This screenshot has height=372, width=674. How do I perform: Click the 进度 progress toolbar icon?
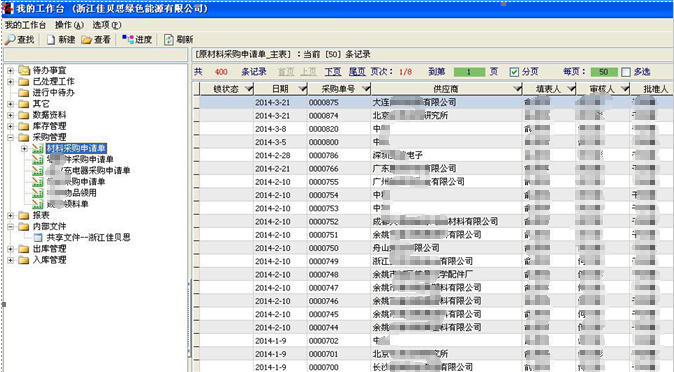pyautogui.click(x=128, y=39)
